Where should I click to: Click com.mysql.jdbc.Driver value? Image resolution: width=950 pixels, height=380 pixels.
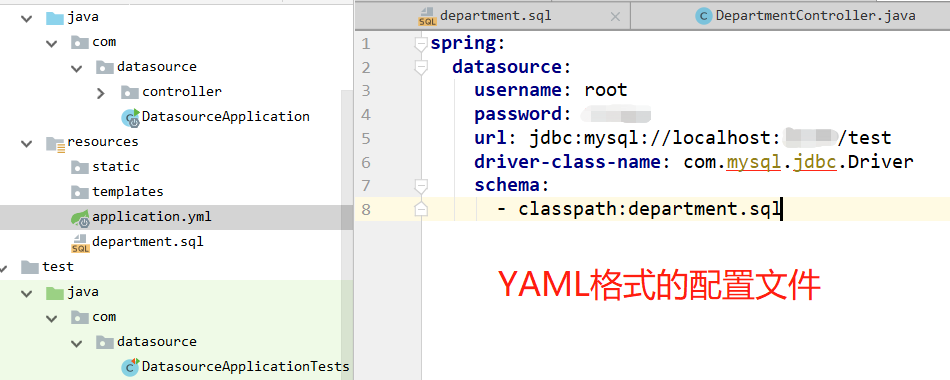[799, 162]
